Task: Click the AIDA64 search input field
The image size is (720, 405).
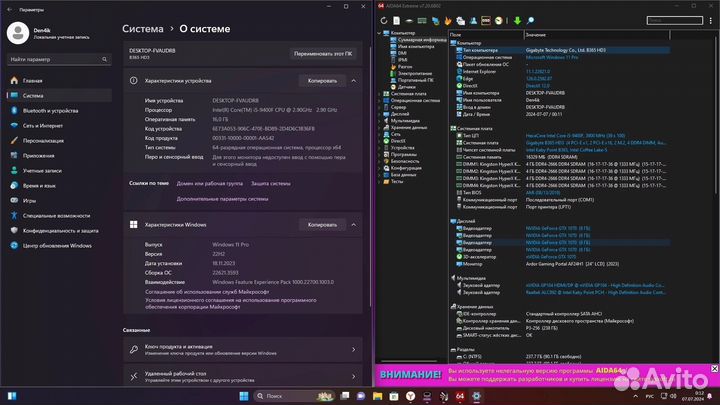Action: pos(675,20)
